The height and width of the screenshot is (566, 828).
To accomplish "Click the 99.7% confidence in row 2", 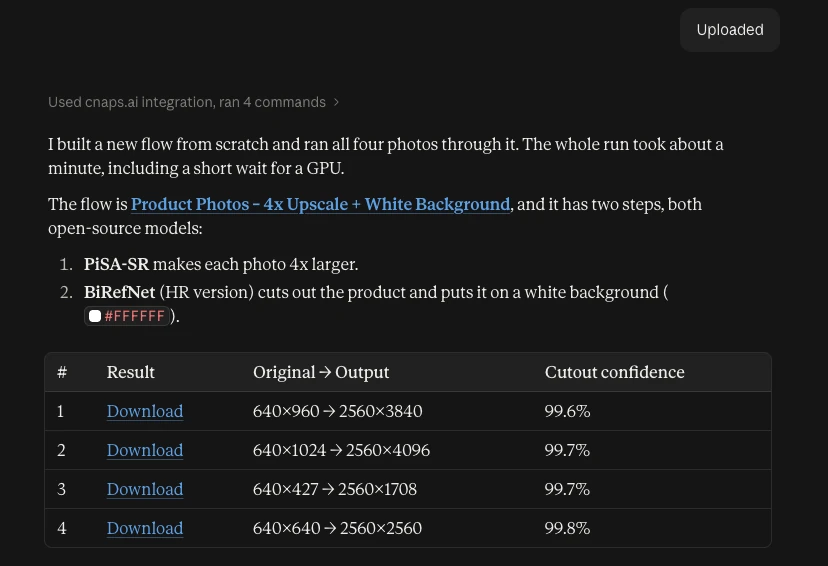I will [x=567, y=450].
